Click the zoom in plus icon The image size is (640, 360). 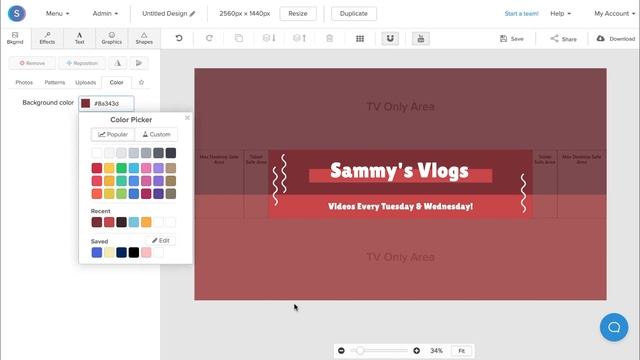pyautogui.click(x=416, y=351)
